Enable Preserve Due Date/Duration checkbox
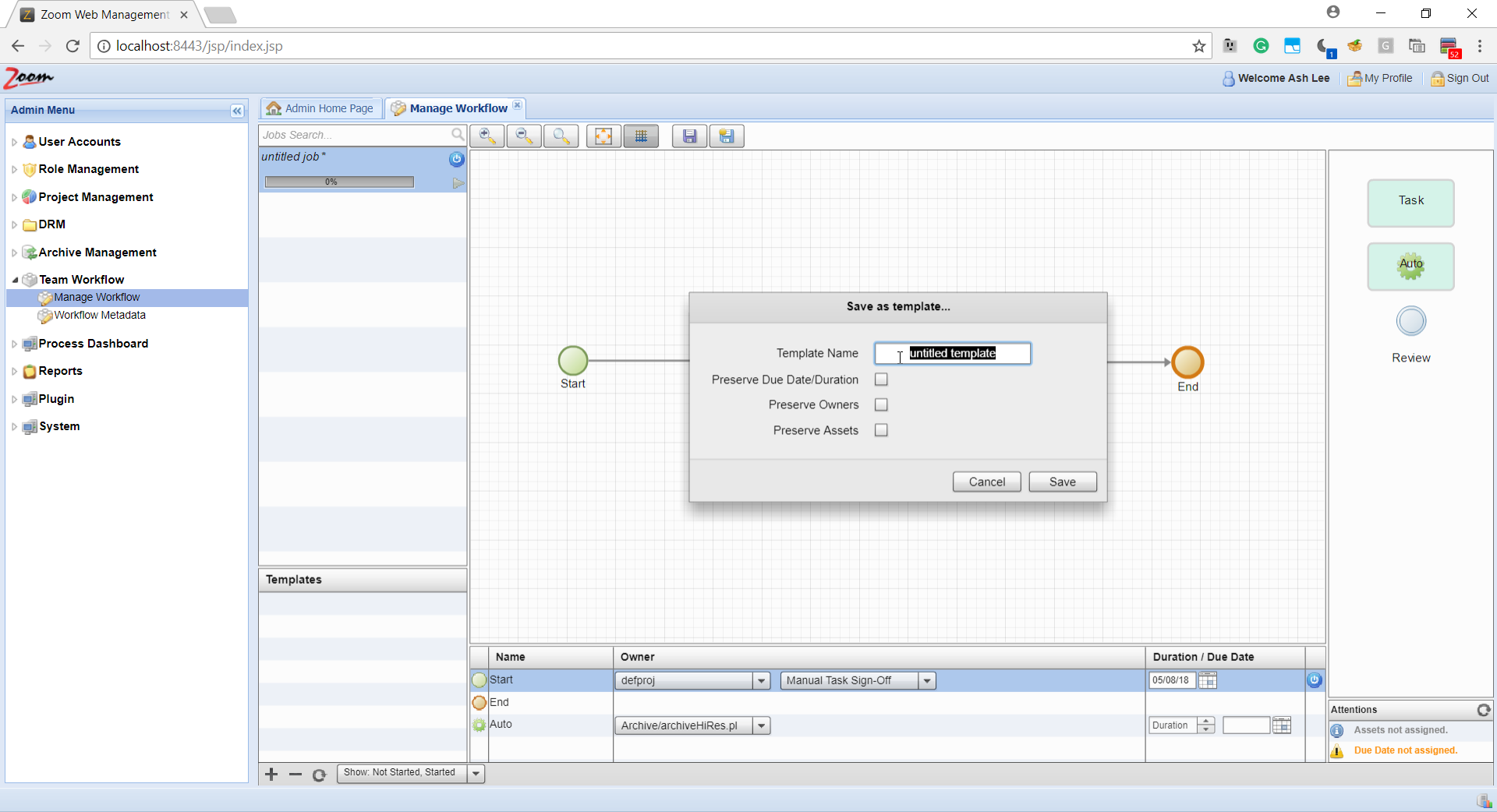Viewport: 1497px width, 812px height. 881,380
